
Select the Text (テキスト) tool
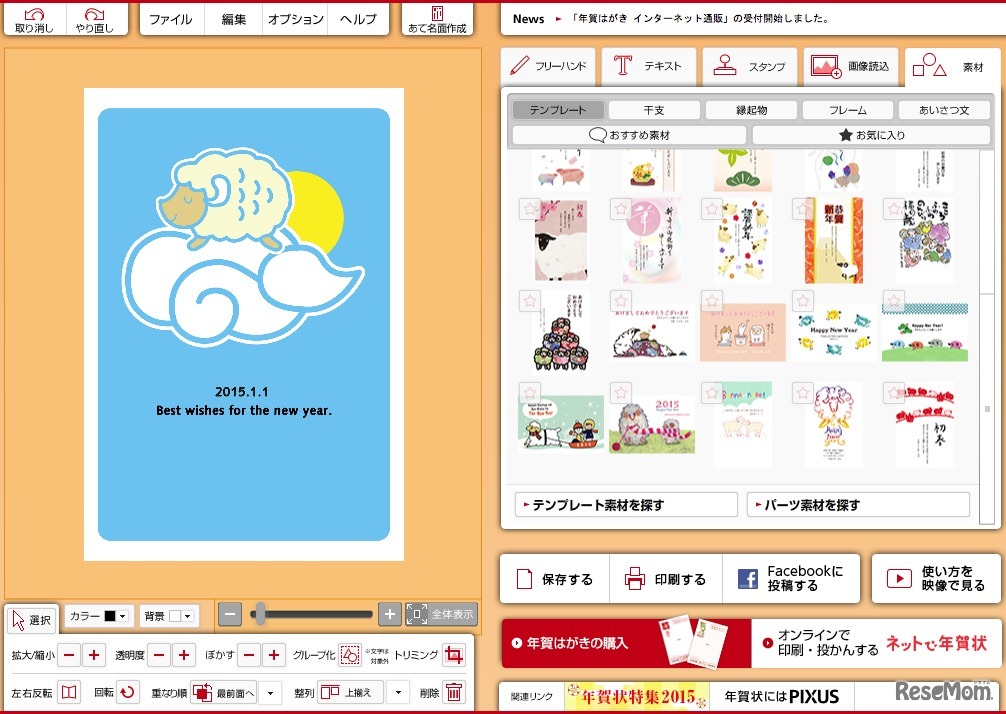point(649,66)
